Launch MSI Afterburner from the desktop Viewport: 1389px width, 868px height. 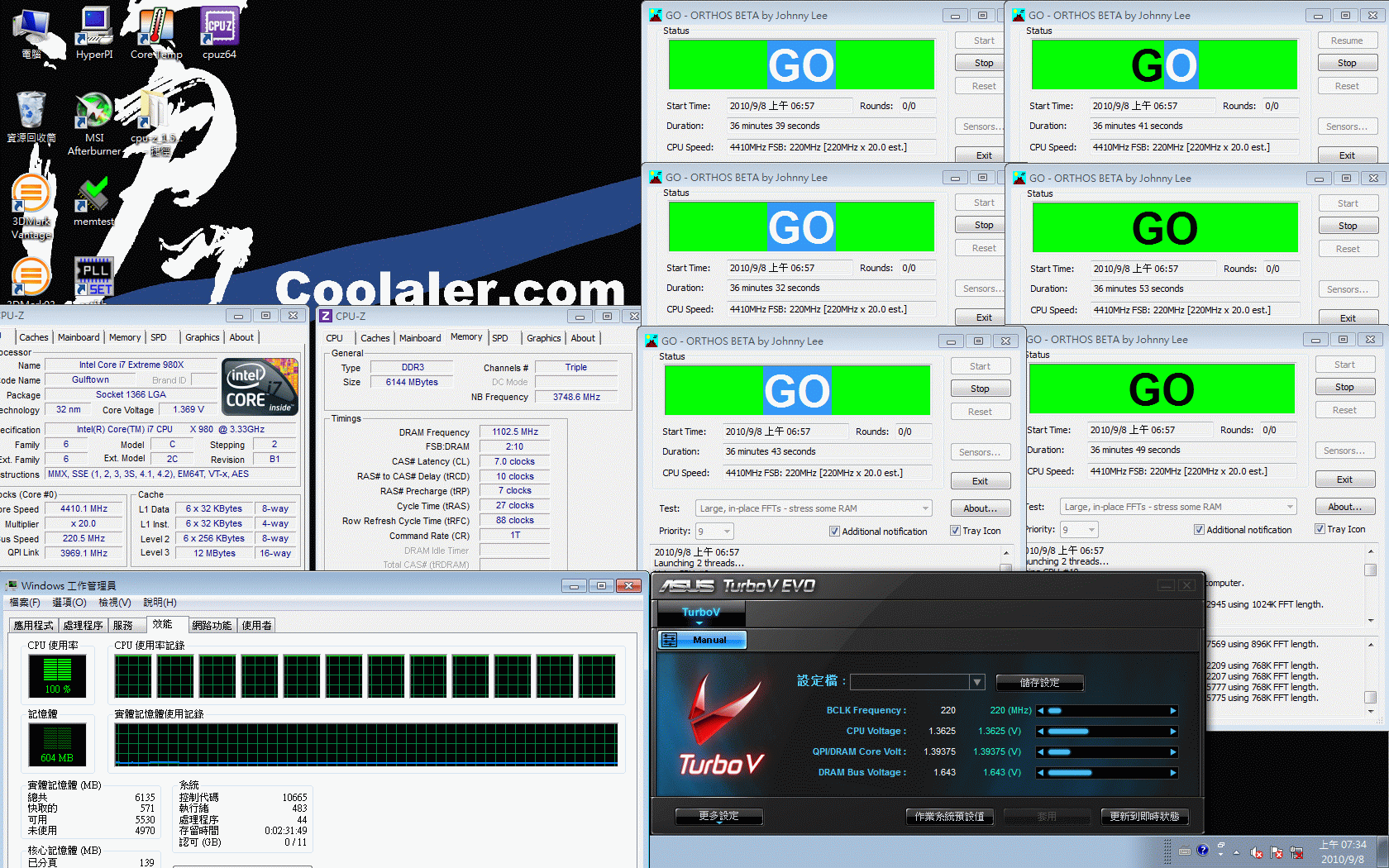(94, 123)
